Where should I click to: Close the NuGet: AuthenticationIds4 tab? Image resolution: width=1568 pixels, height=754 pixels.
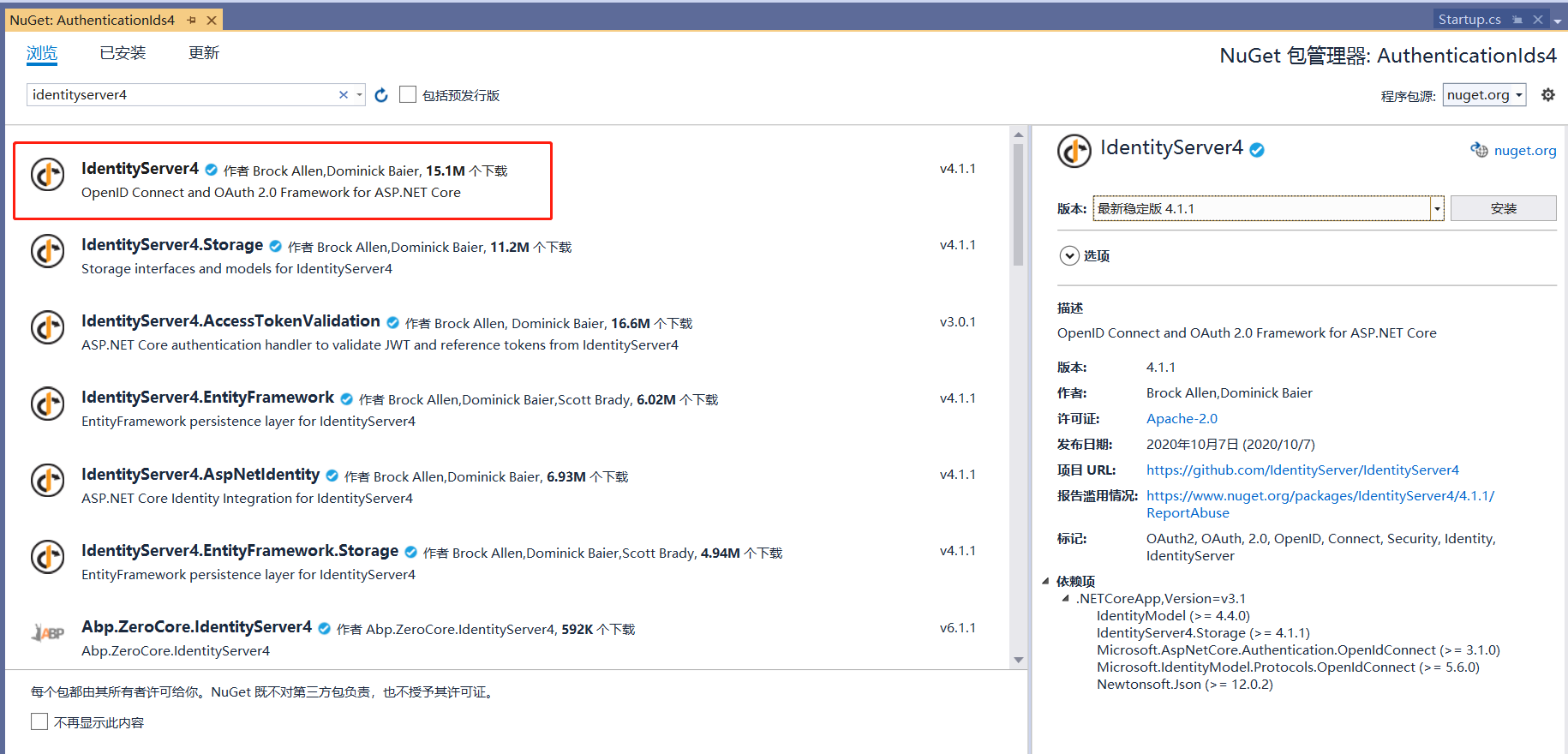tap(212, 20)
